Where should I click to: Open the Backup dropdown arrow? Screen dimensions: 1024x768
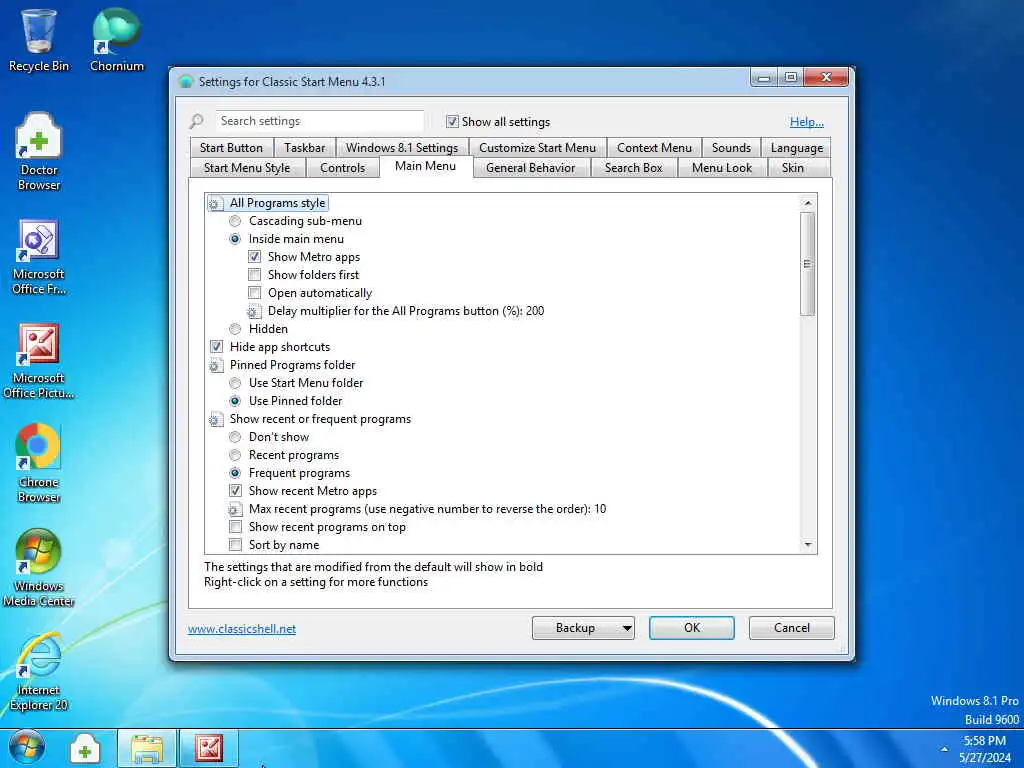pos(626,628)
